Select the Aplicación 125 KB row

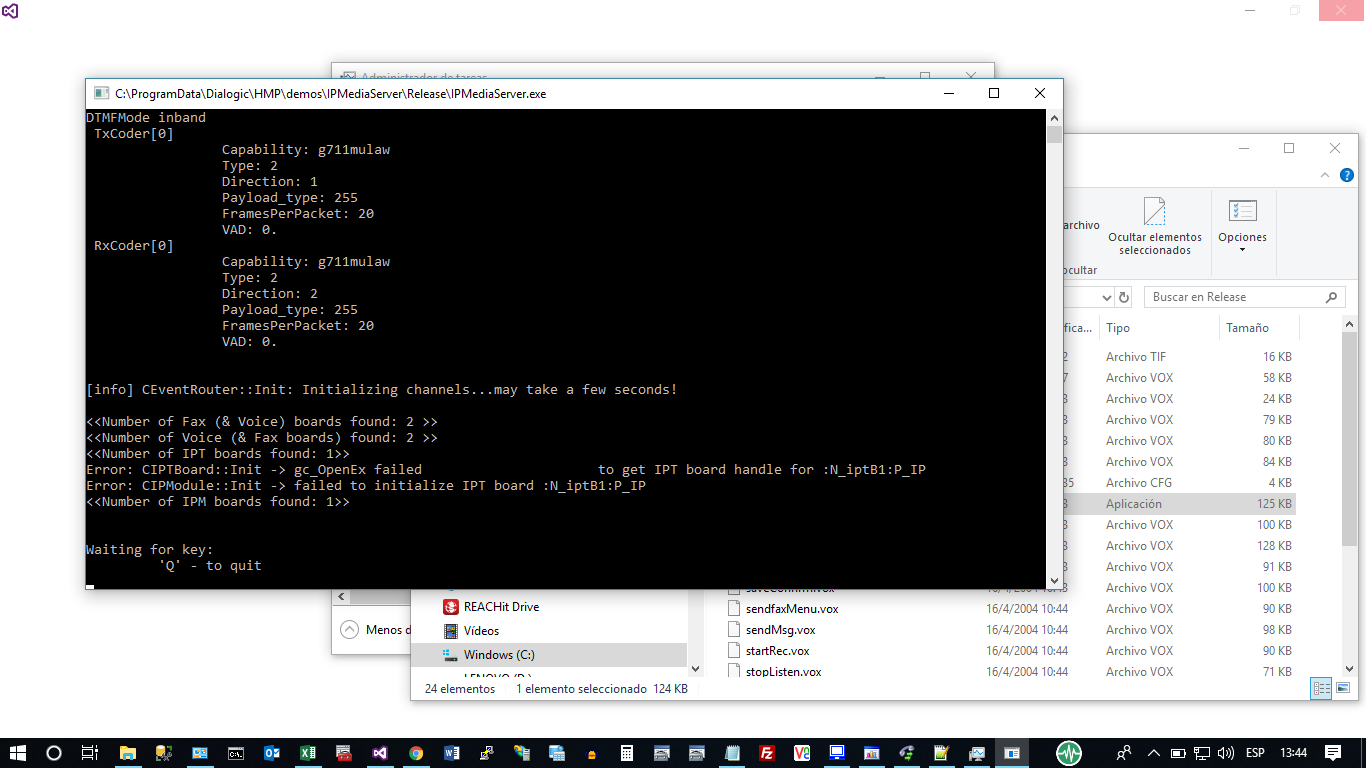(x=1179, y=504)
